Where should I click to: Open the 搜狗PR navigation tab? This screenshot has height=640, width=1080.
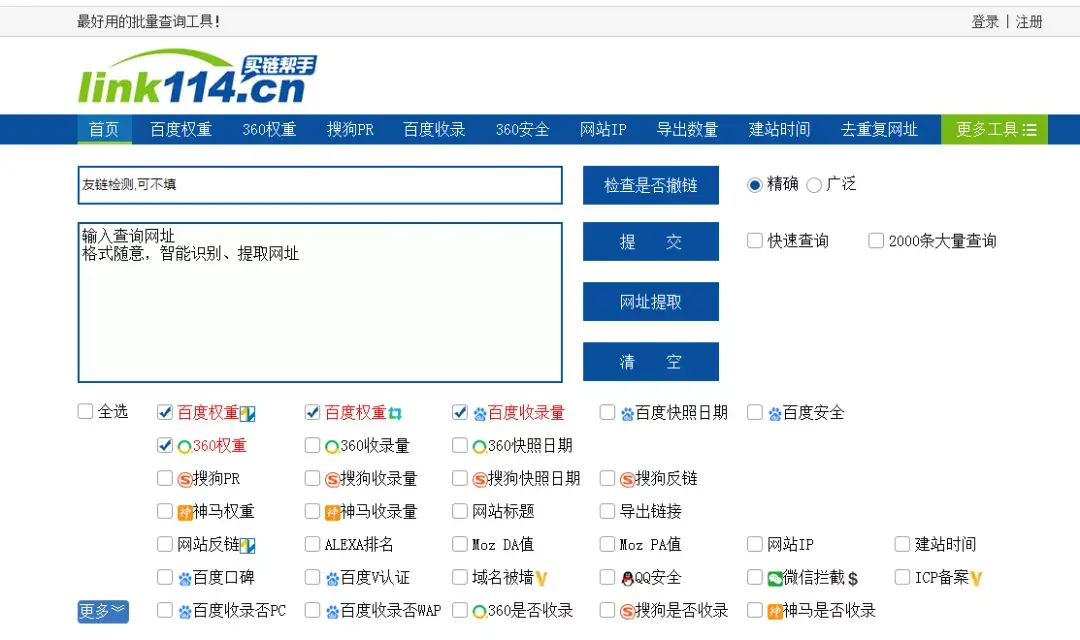[x=350, y=130]
